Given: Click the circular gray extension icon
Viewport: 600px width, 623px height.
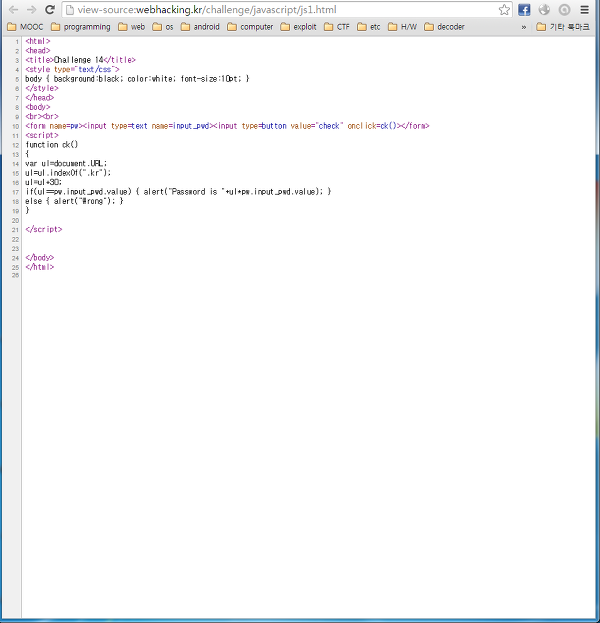Looking at the screenshot, I should coord(564,10).
